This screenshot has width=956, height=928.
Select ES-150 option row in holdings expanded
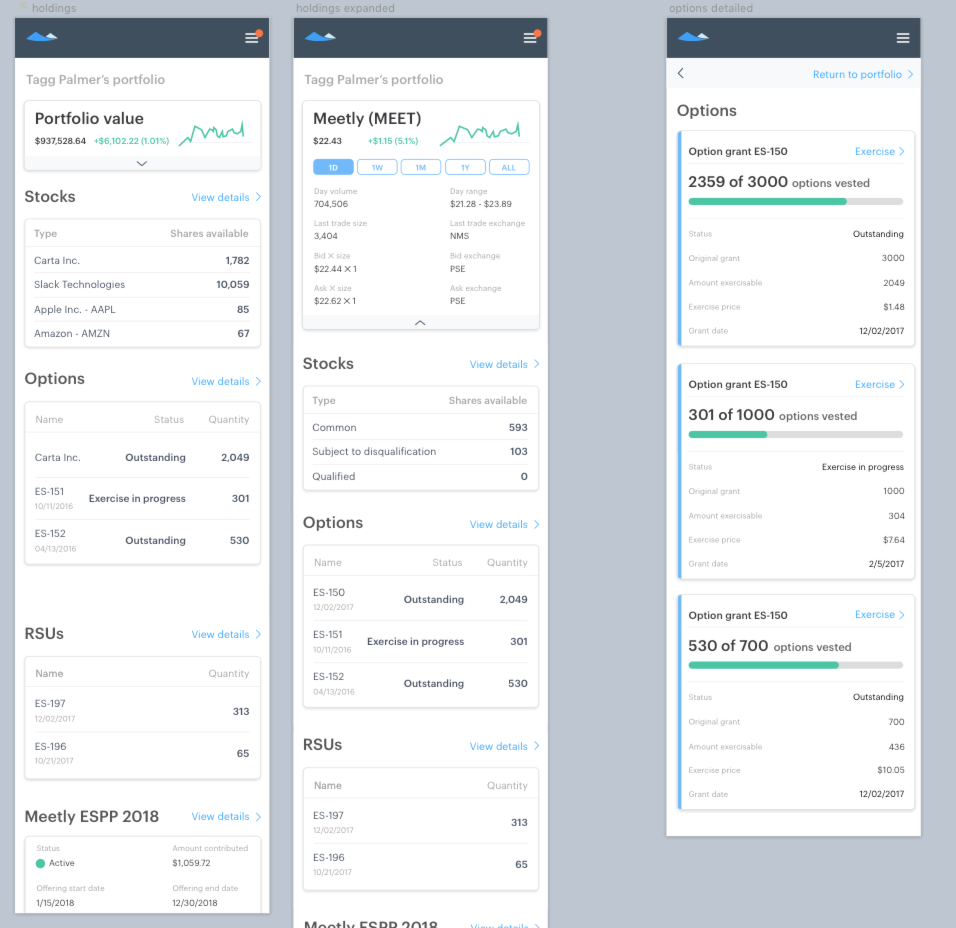coord(420,599)
